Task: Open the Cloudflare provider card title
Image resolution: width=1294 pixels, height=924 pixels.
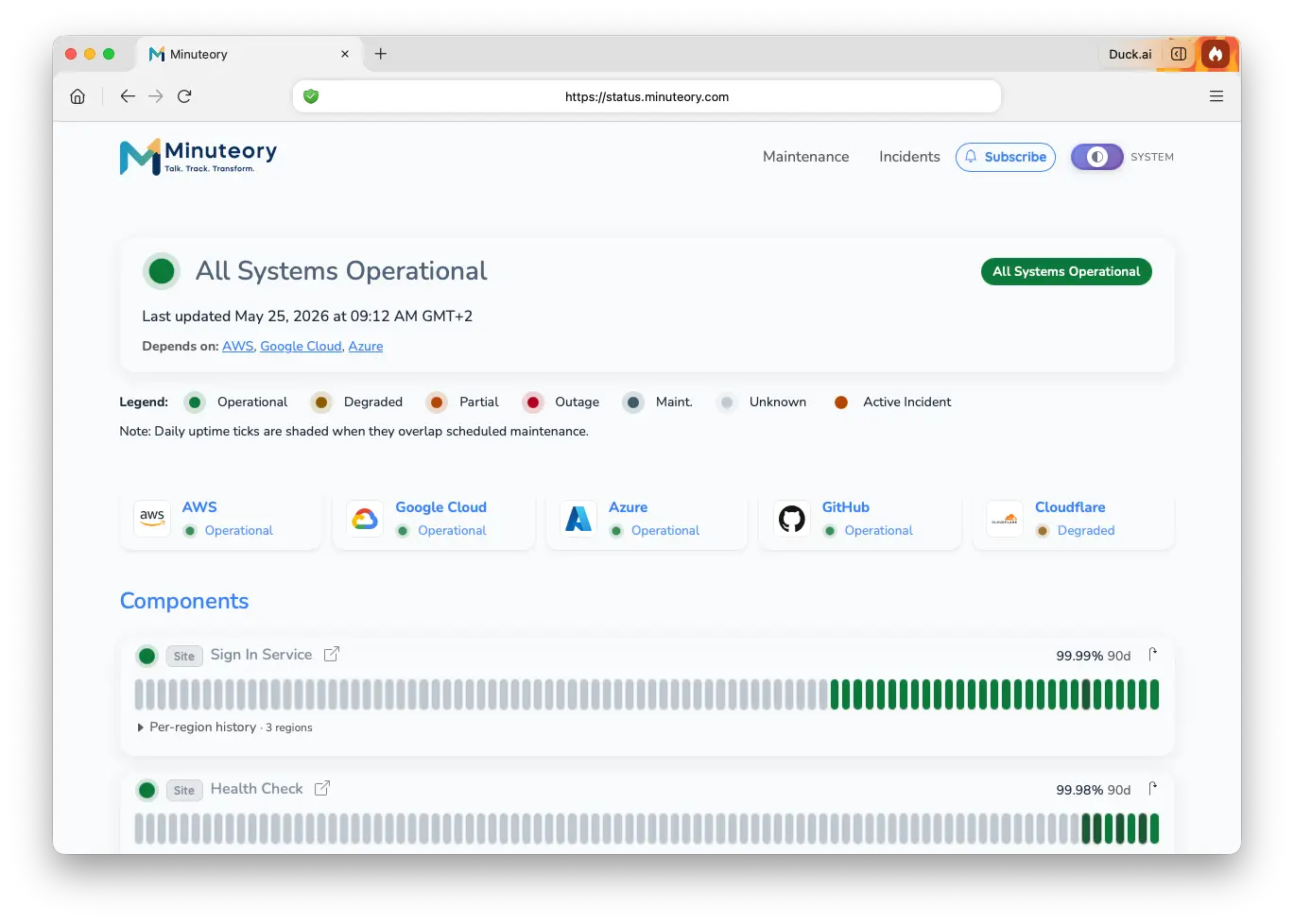Action: click(x=1070, y=507)
